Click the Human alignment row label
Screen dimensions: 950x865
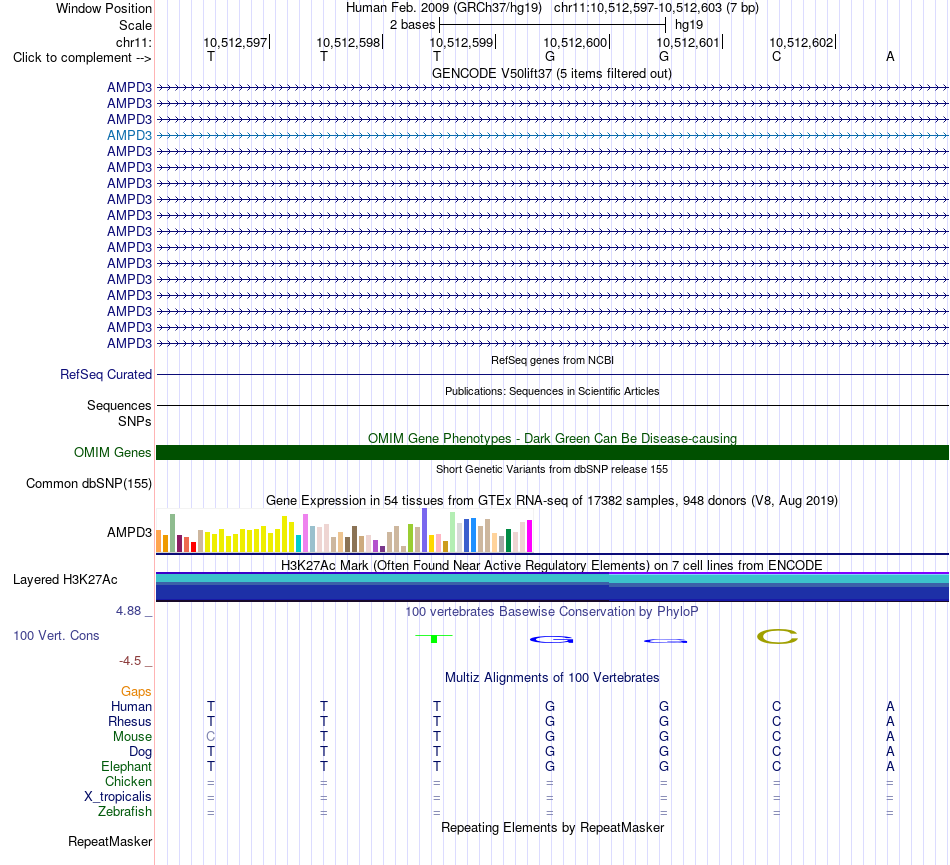pyautogui.click(x=131, y=706)
